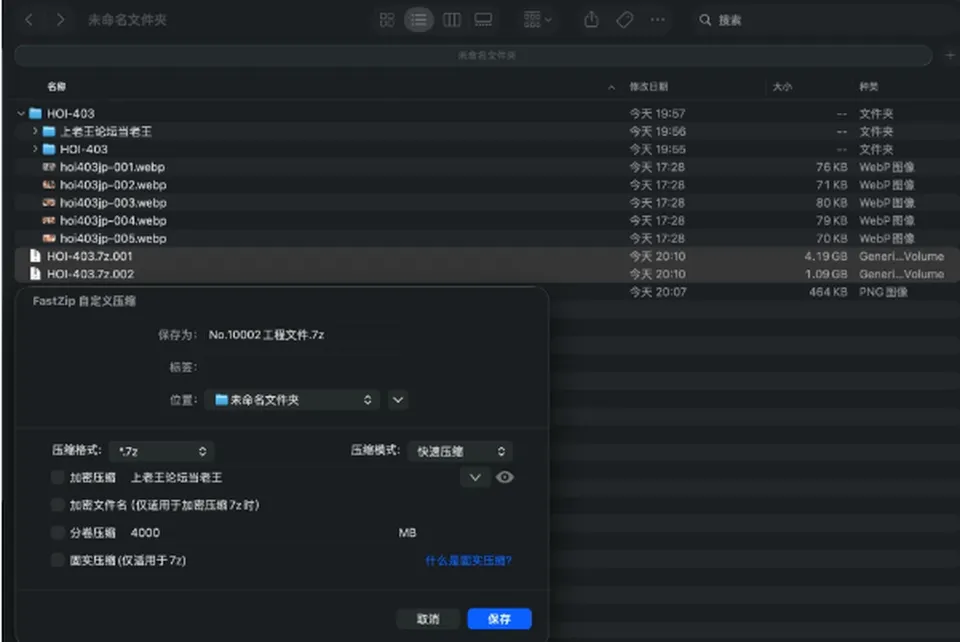Click the search magnifier icon
Viewport: 960px width, 642px height.
pyautogui.click(x=705, y=20)
